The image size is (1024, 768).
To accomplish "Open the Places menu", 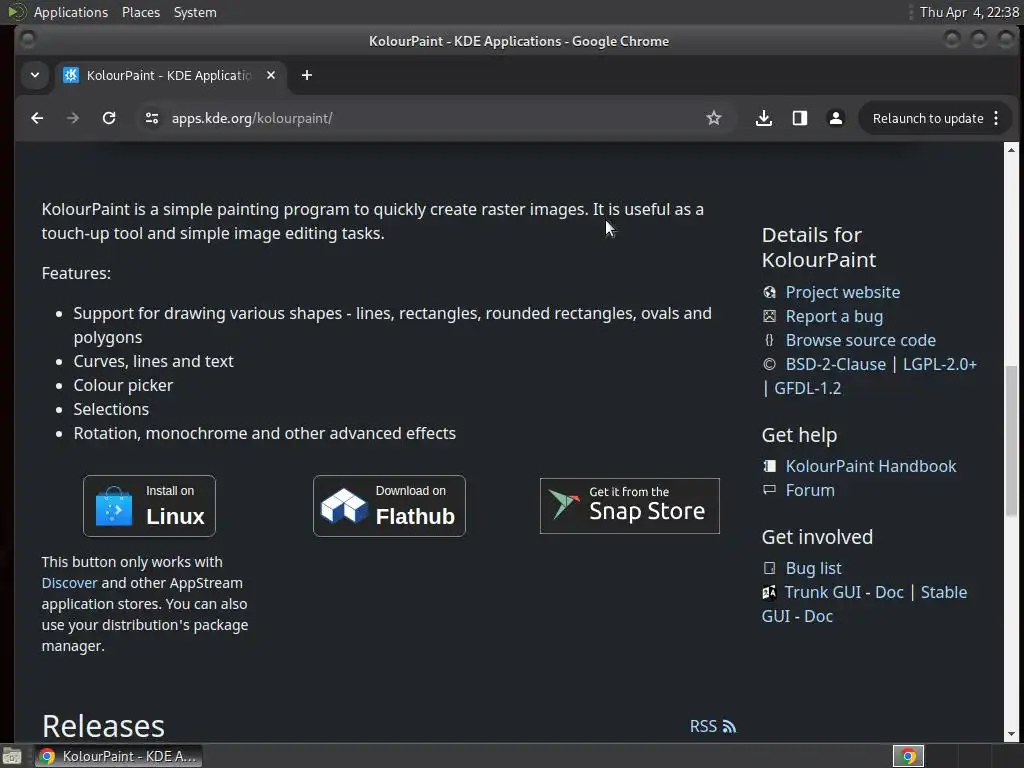I will coord(140,12).
